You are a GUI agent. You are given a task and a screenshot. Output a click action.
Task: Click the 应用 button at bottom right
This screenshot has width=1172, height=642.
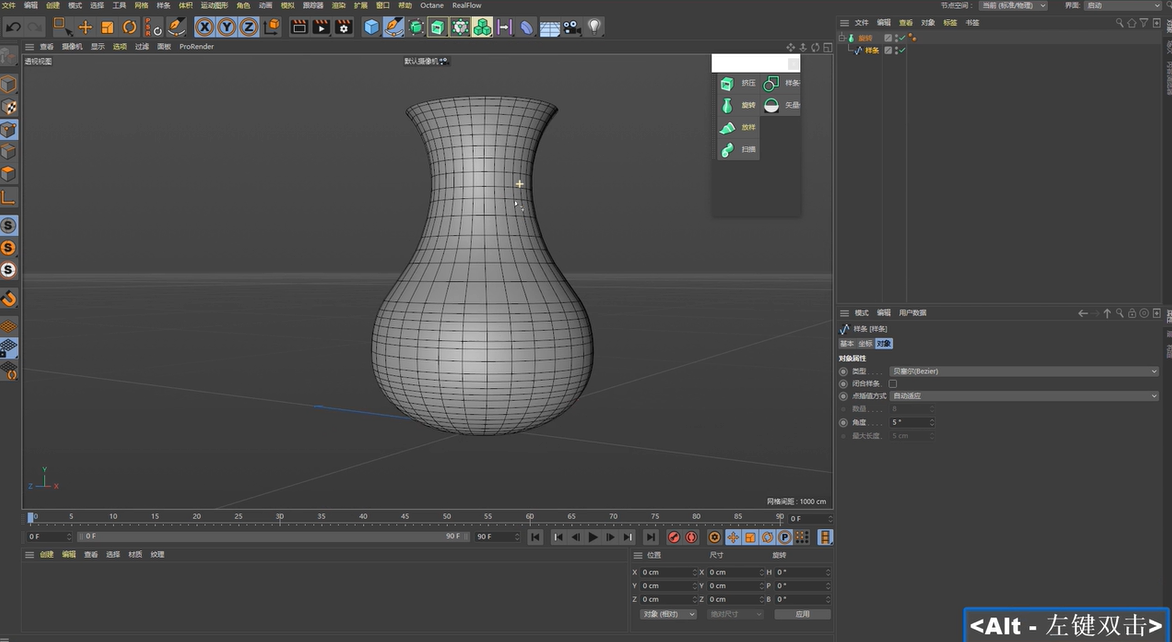(x=803, y=613)
